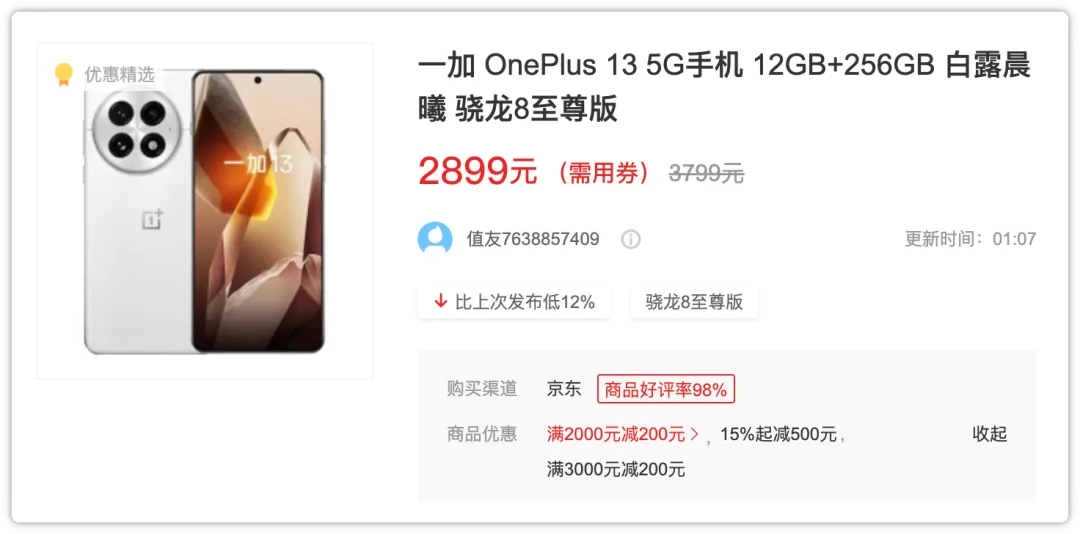Click the gold medal badge icon

(x=63, y=74)
